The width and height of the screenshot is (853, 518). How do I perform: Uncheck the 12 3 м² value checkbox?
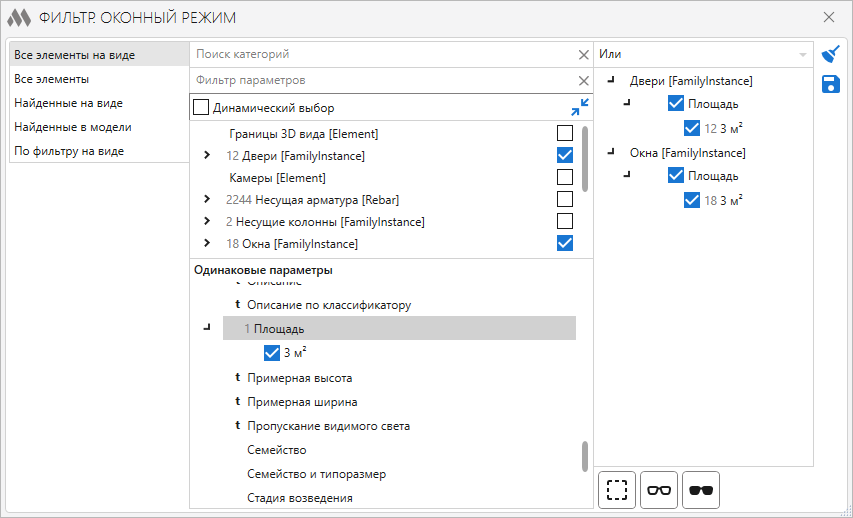tap(691, 128)
